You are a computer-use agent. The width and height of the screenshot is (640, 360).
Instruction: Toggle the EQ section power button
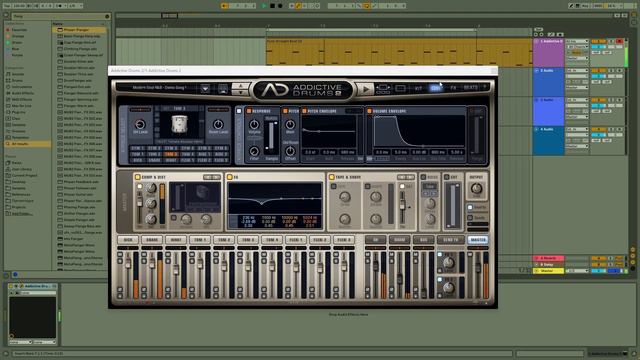(x=230, y=177)
